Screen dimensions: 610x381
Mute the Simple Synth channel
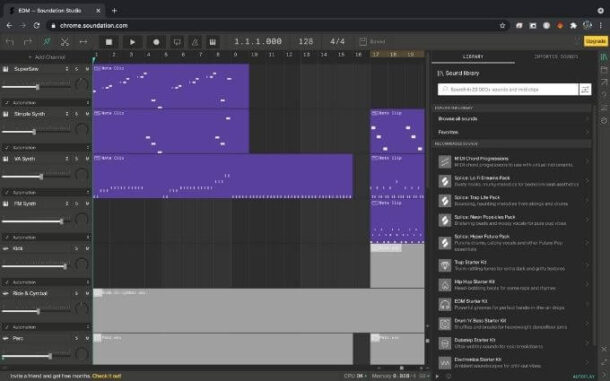point(87,114)
